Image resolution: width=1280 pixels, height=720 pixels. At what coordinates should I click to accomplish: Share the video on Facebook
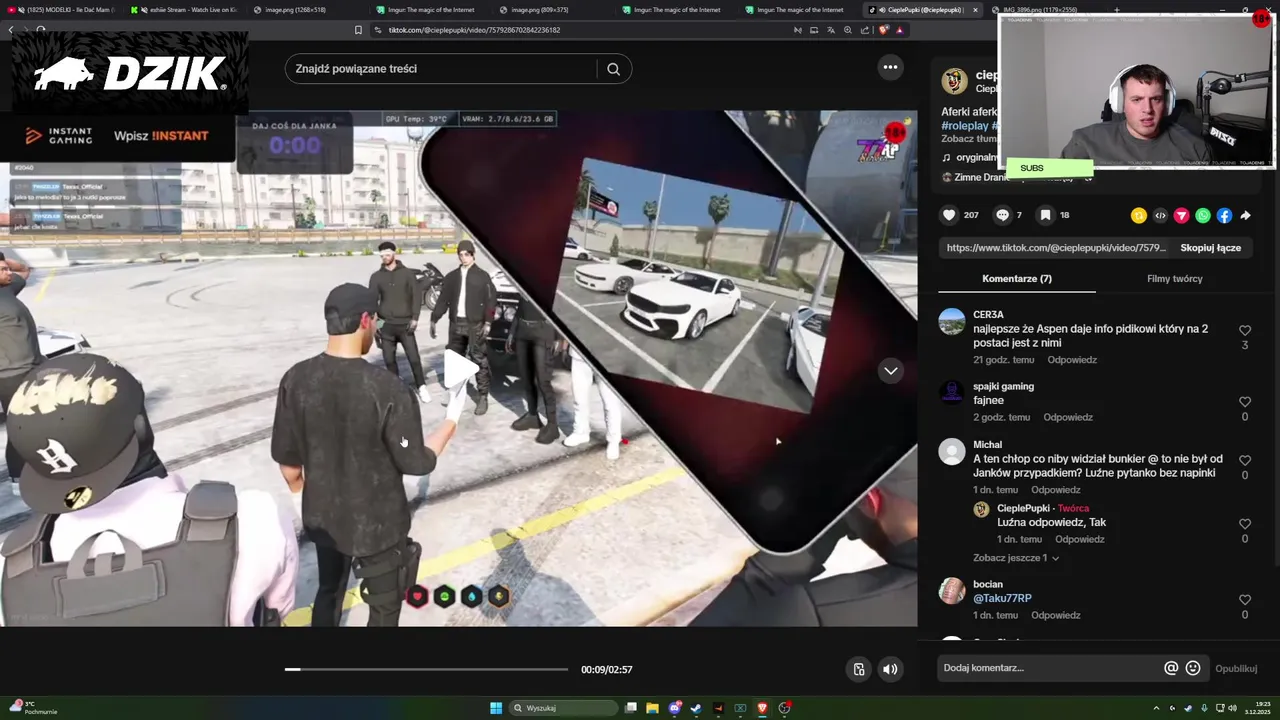(1224, 215)
